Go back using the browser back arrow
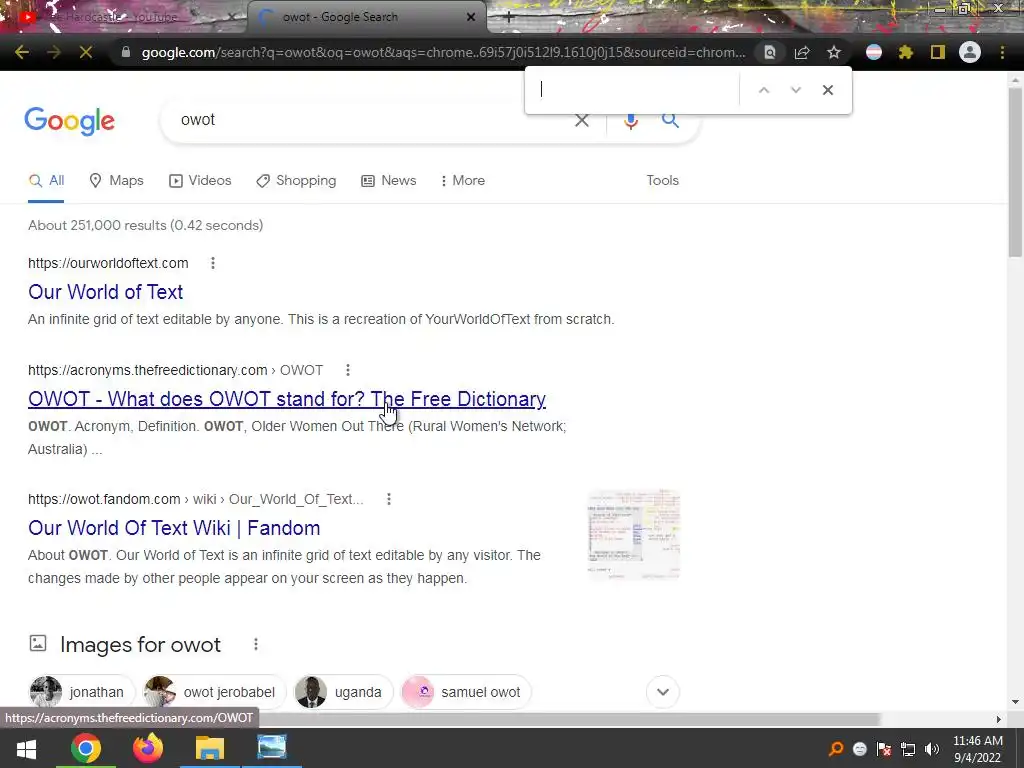Viewport: 1024px width, 768px height. click(x=22, y=52)
